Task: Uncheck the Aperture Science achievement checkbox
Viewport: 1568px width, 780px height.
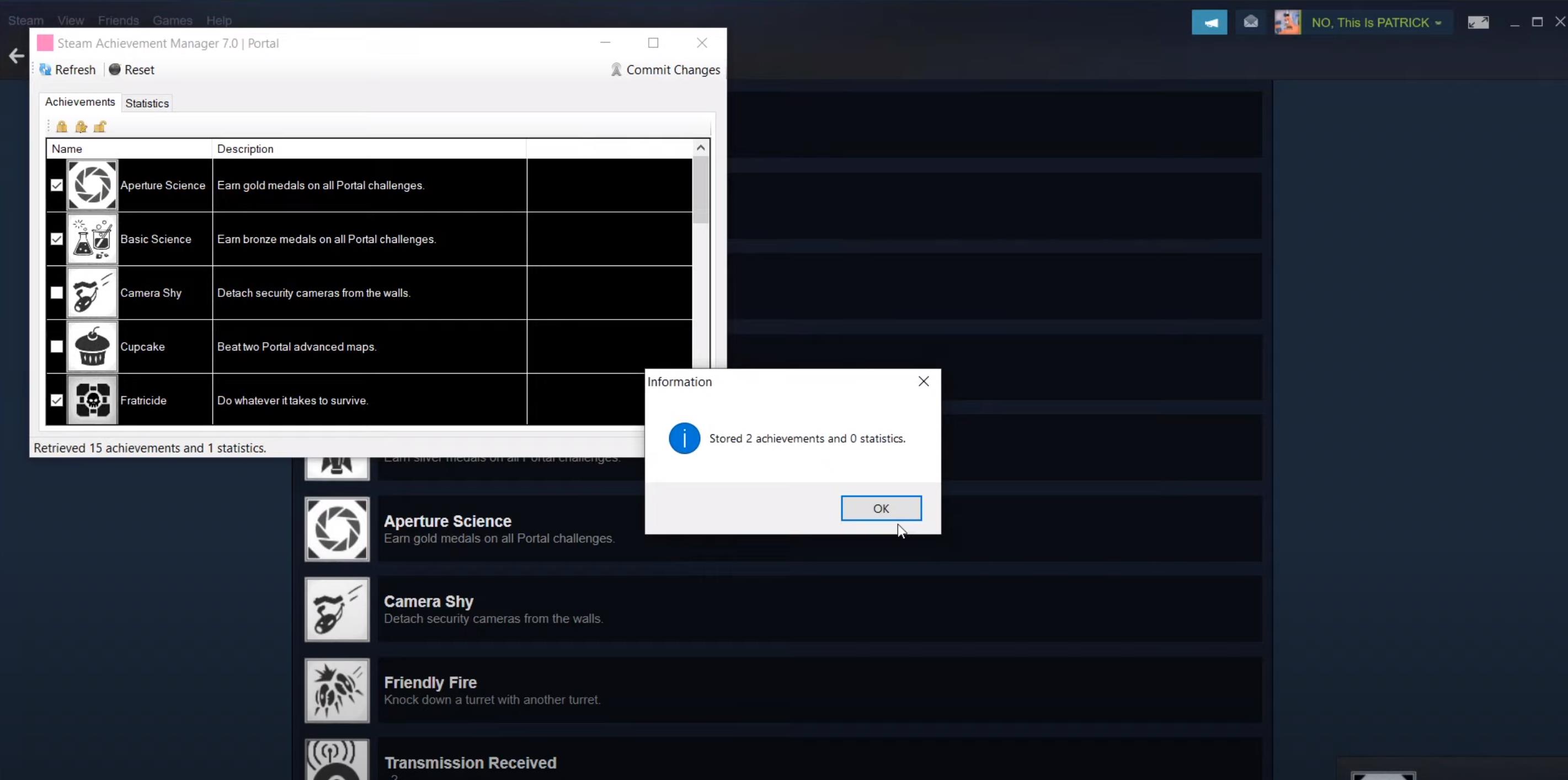Action: 57,185
